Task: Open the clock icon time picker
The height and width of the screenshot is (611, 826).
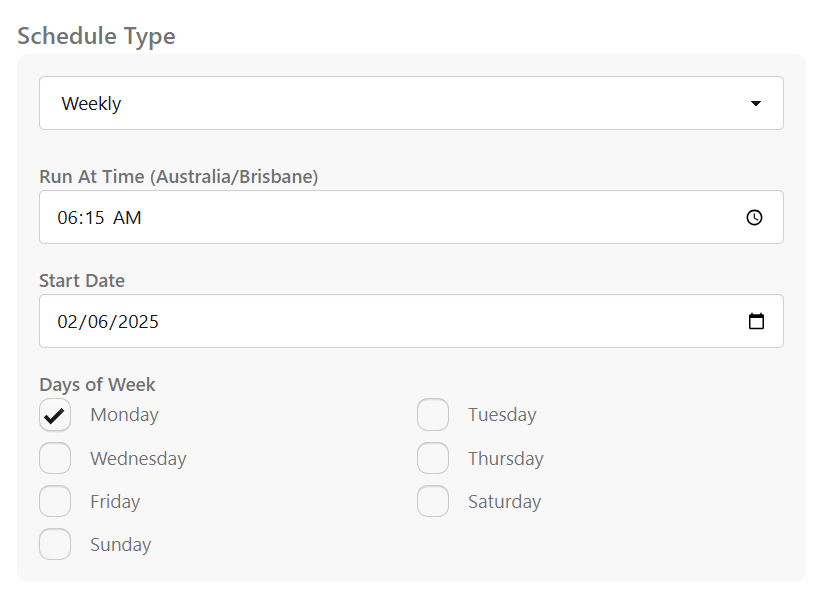Action: pyautogui.click(x=755, y=217)
